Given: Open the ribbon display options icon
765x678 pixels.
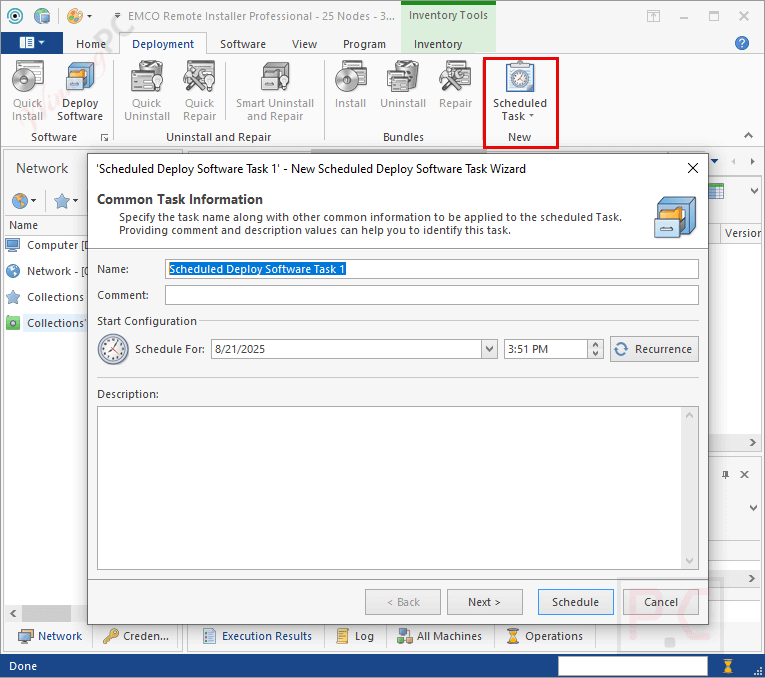Looking at the screenshot, I should 653,16.
